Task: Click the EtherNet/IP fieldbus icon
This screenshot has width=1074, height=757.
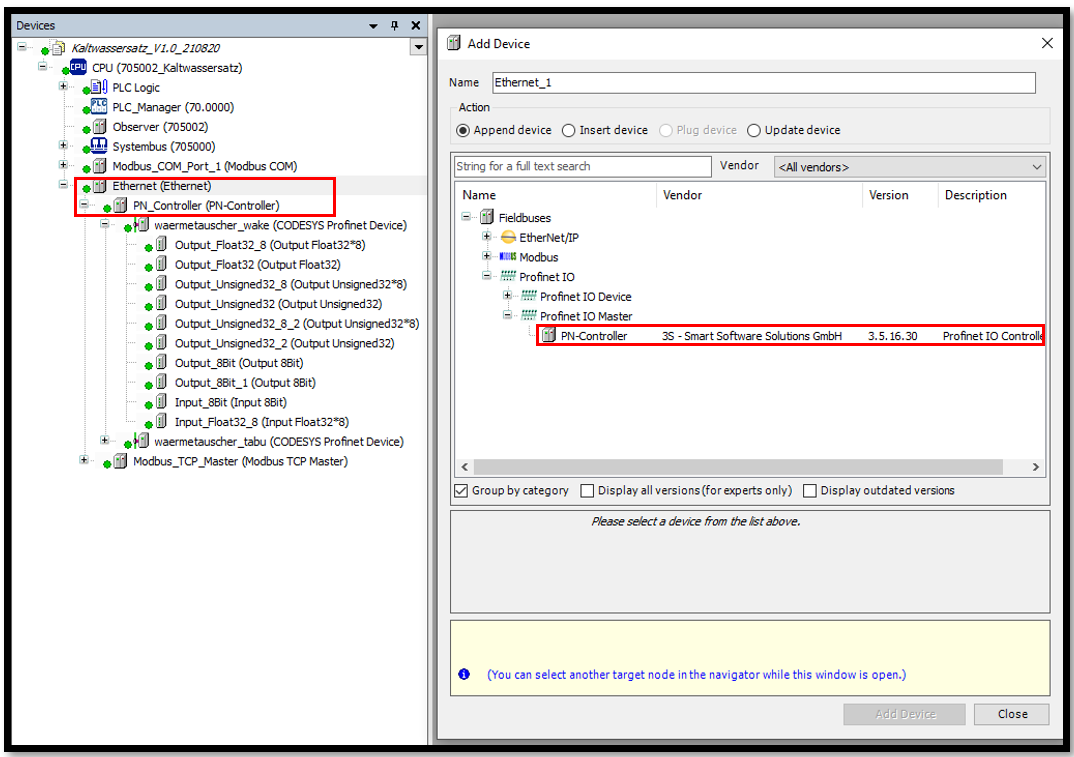Action: (x=508, y=237)
